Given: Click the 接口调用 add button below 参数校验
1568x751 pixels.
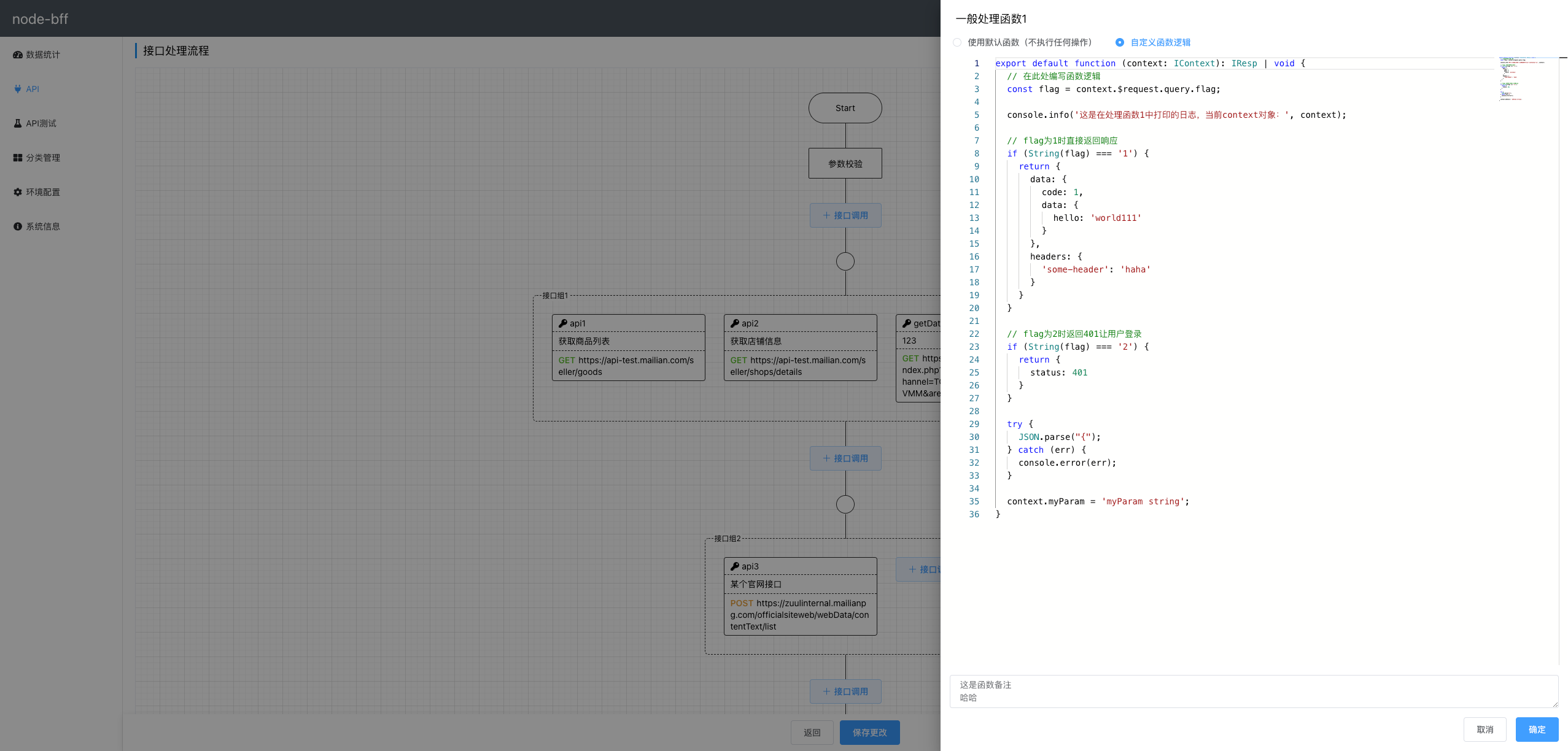Looking at the screenshot, I should [845, 215].
